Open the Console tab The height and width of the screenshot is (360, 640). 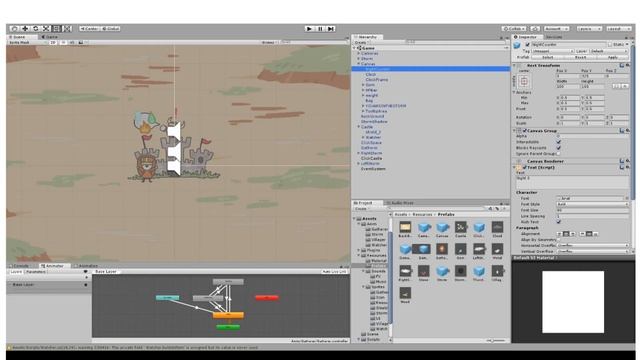tap(20, 266)
